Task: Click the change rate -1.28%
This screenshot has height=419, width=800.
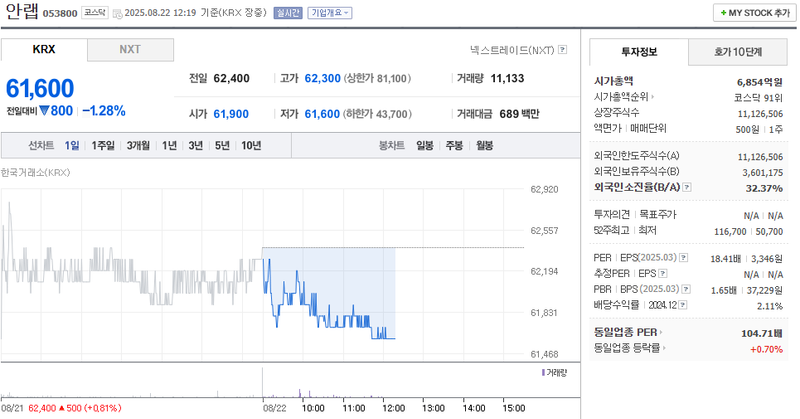Action: coord(104,111)
